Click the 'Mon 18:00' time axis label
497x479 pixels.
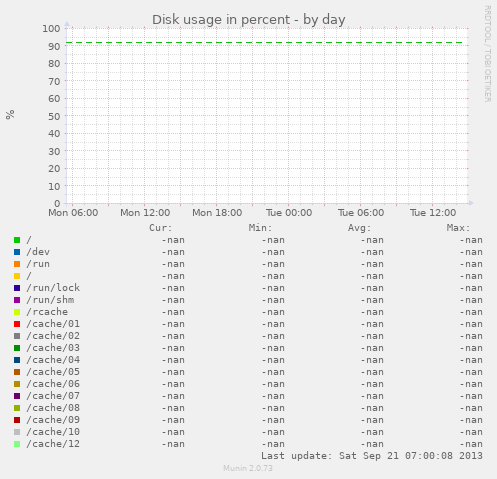[217, 213]
